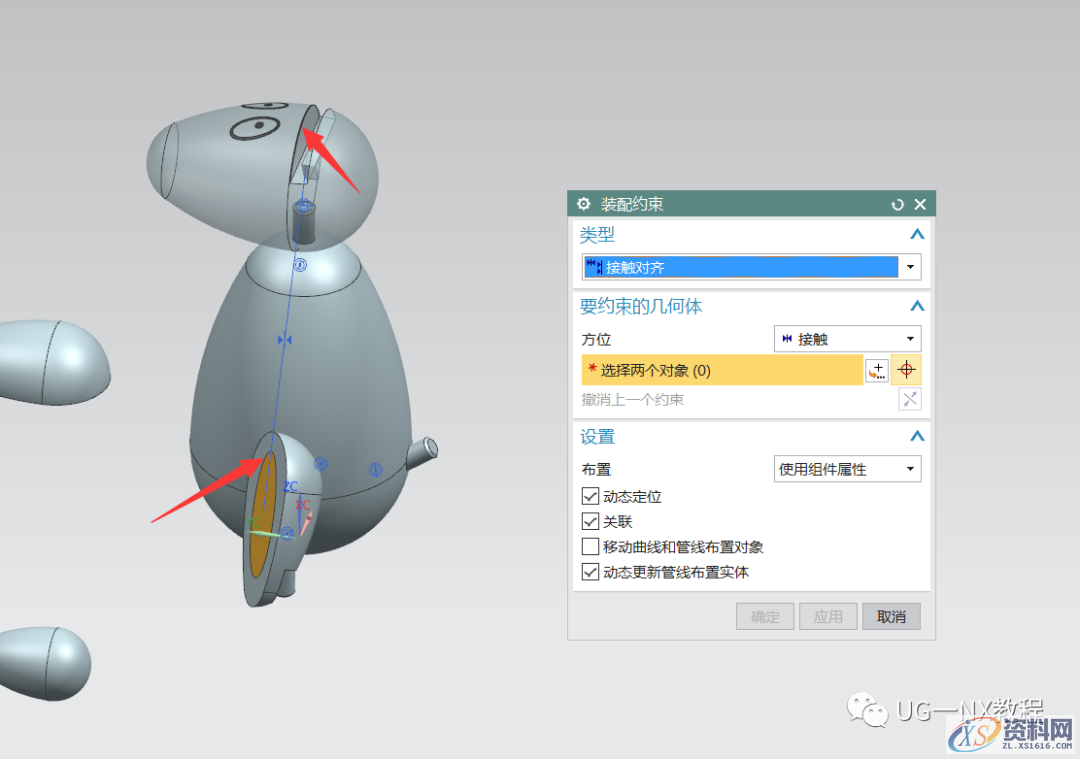The image size is (1080, 759).
Task: Collapse the 设置 section
Action: [917, 436]
